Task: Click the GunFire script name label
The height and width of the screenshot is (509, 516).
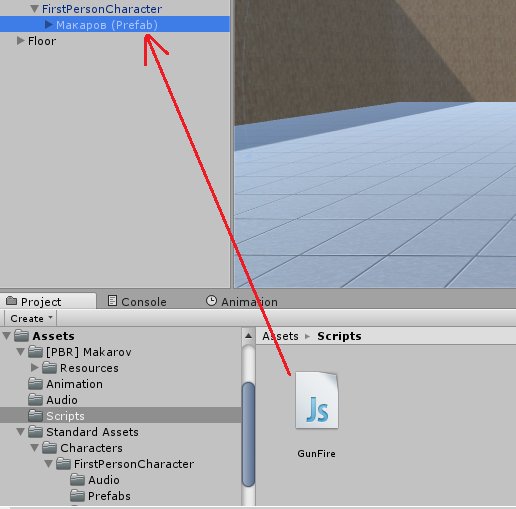Action: coord(316,454)
